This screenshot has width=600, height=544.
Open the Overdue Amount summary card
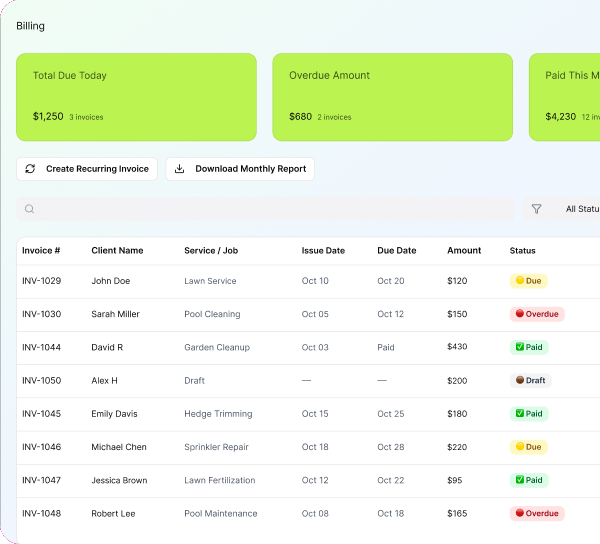(393, 97)
